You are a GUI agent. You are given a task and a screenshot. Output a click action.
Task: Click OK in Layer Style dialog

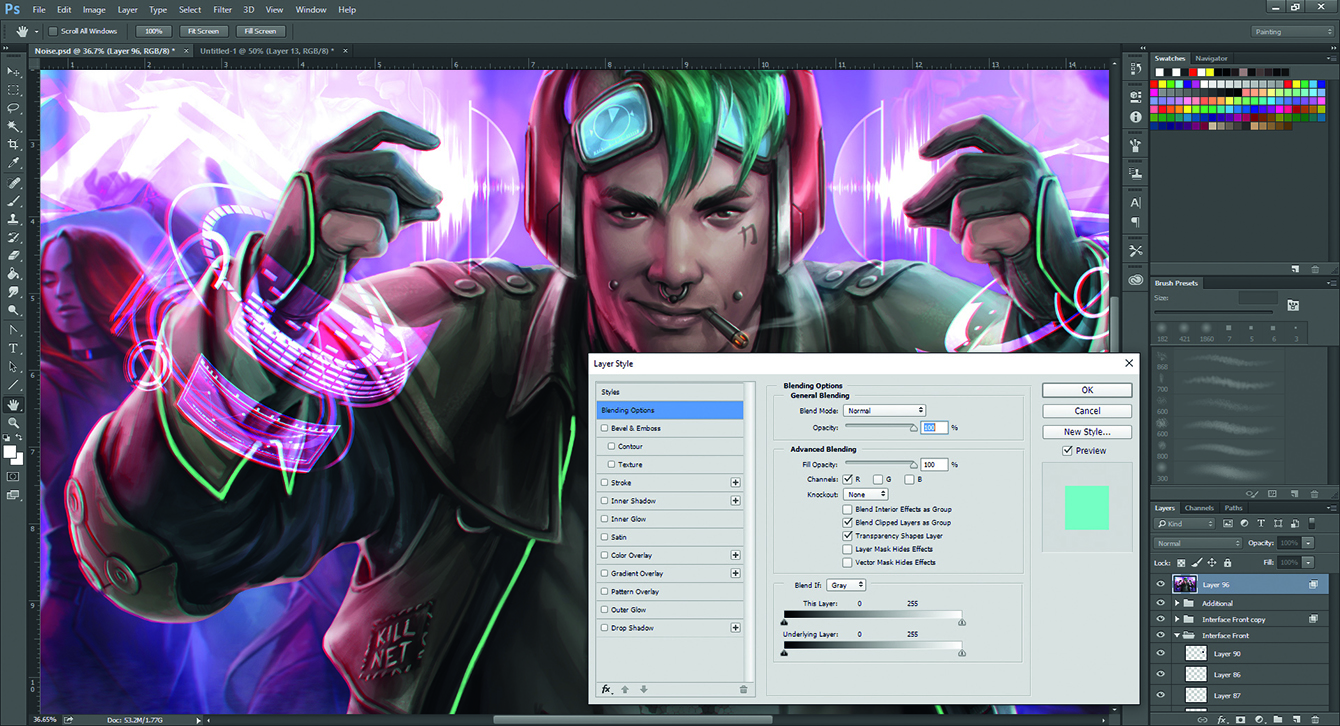tap(1087, 390)
